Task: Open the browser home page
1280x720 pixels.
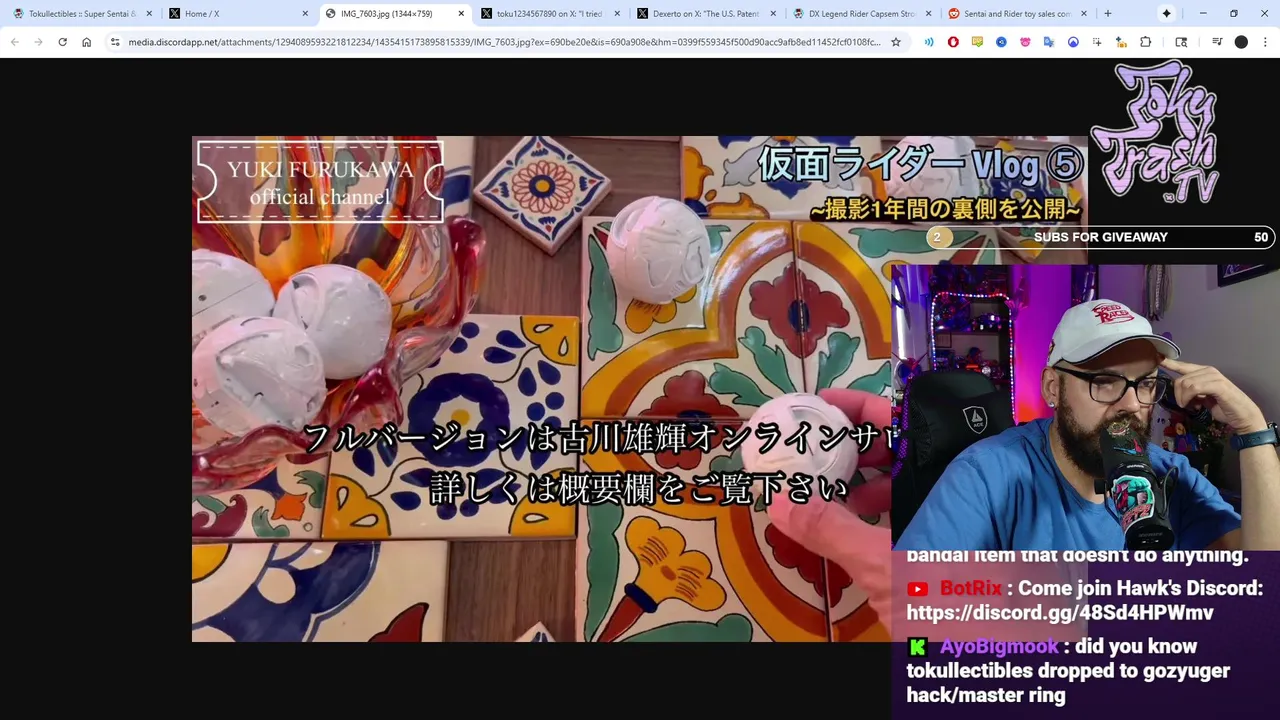Action: coord(87,42)
